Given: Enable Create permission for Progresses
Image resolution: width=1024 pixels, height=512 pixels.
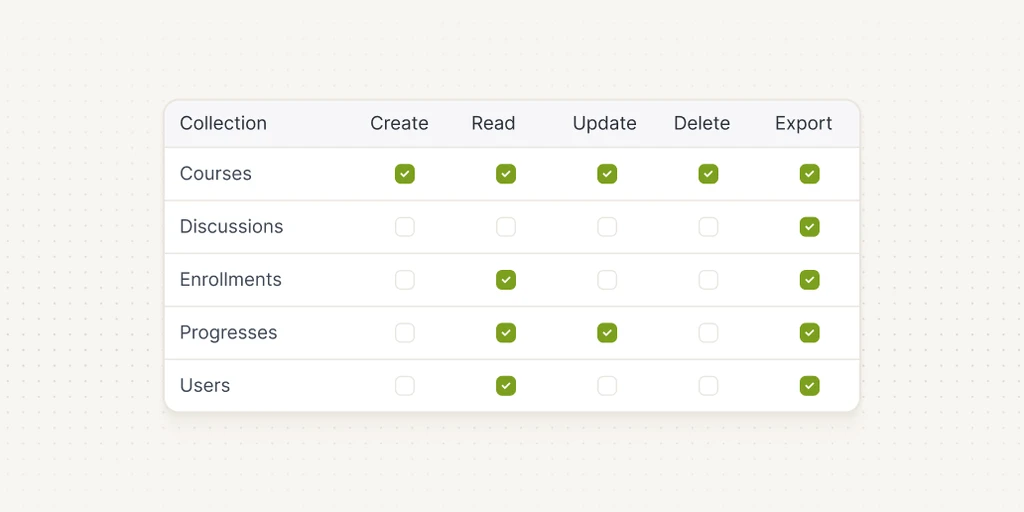Looking at the screenshot, I should pos(404,332).
